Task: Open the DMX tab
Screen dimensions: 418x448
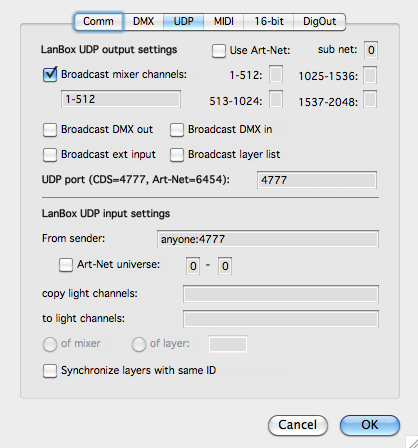Action: point(143,22)
